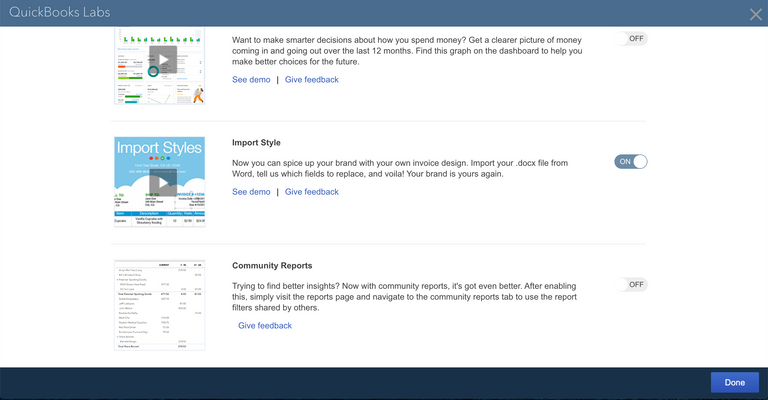The image size is (768, 400).
Task: Open See demo for spending graph feature
Action: [251, 79]
